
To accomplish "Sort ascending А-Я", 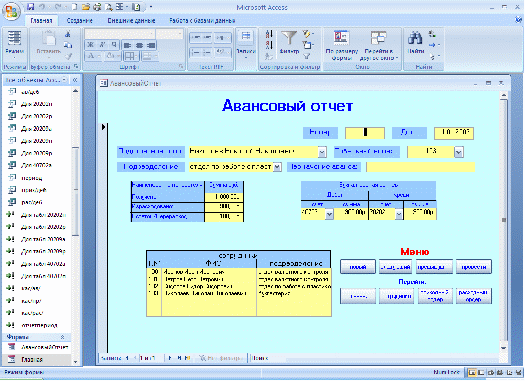I will pos(269,34).
